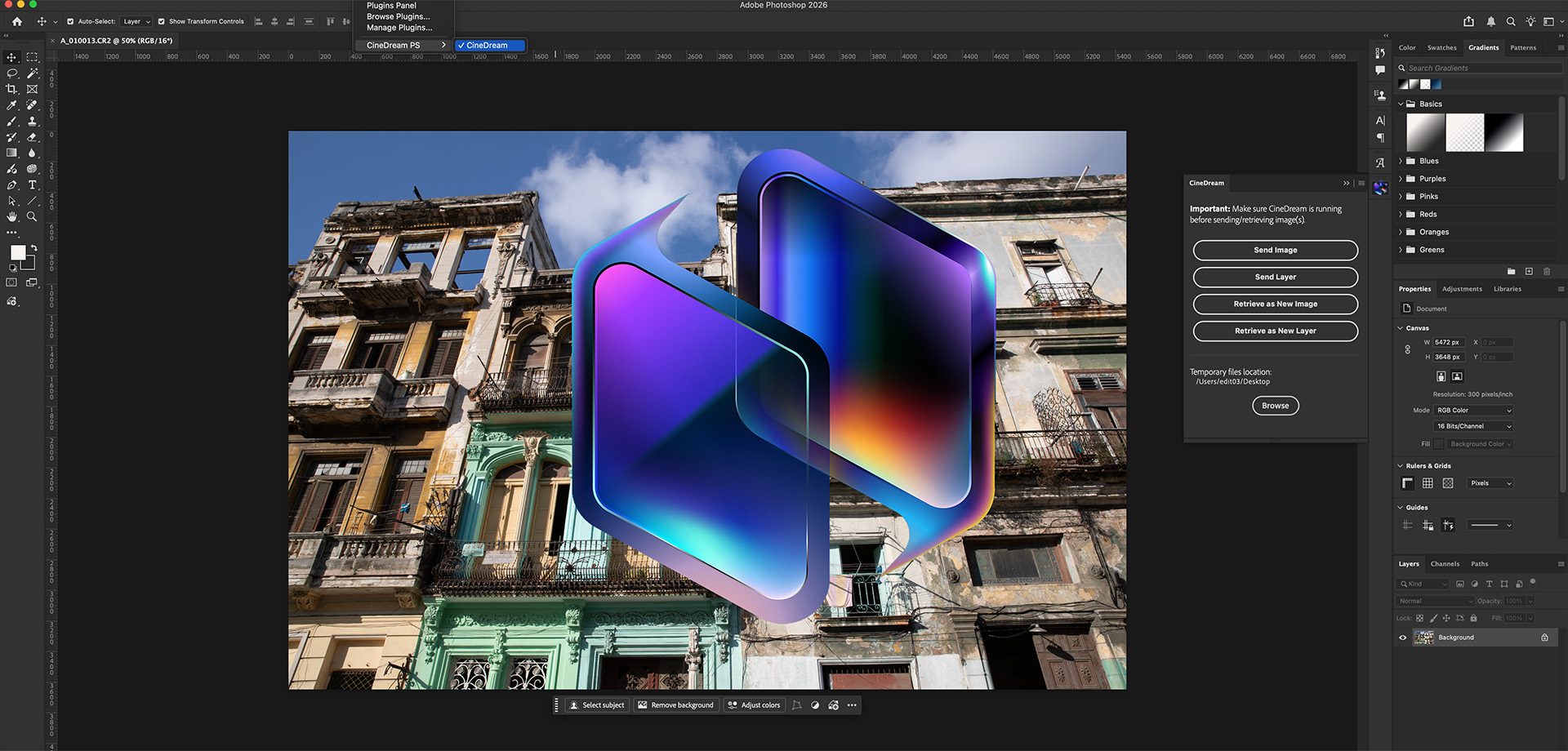Select the Move tool
The height and width of the screenshot is (751, 1568).
11,57
